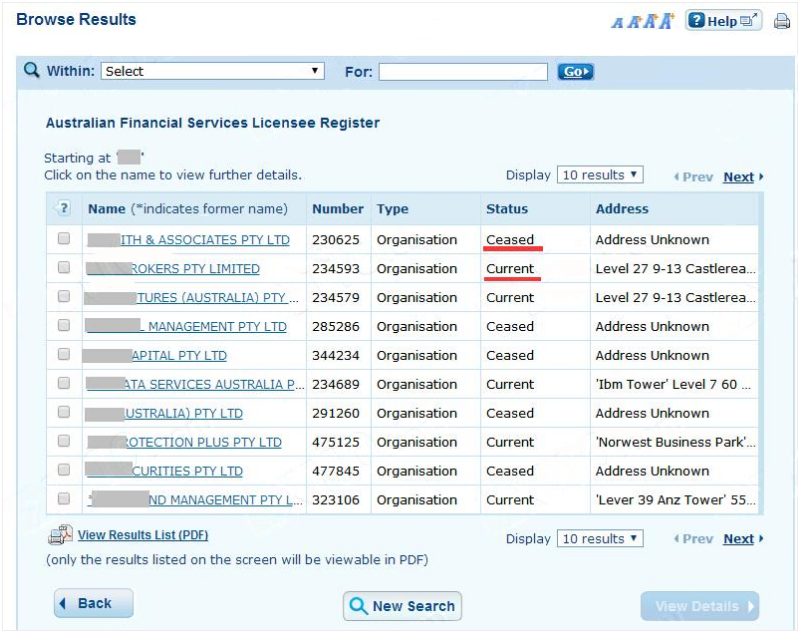Viewport: 799px width, 636px height.
Task: Click the magnifier icon beside Within
Action: pyautogui.click(x=32, y=71)
